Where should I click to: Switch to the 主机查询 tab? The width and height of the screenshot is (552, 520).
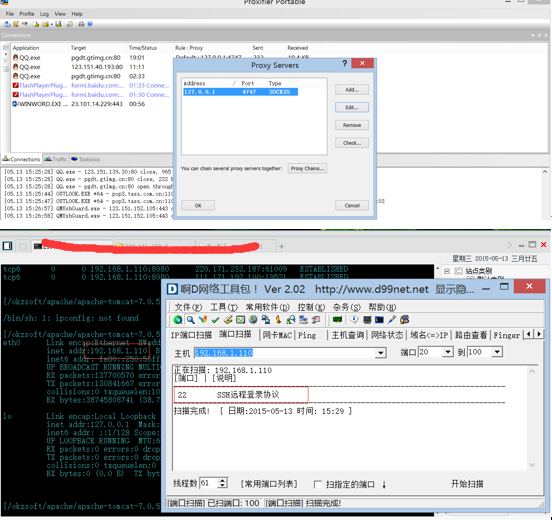coord(348,335)
